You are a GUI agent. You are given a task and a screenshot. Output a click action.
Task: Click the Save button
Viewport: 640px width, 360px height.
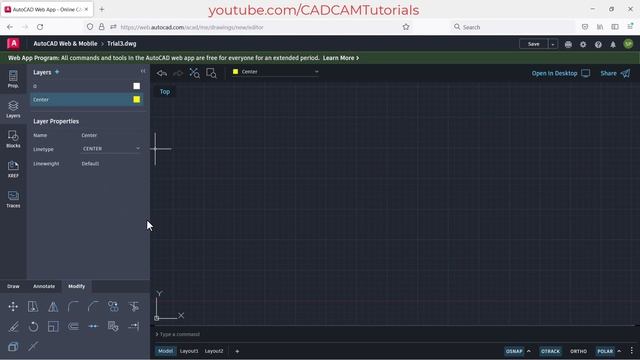[x=533, y=44]
